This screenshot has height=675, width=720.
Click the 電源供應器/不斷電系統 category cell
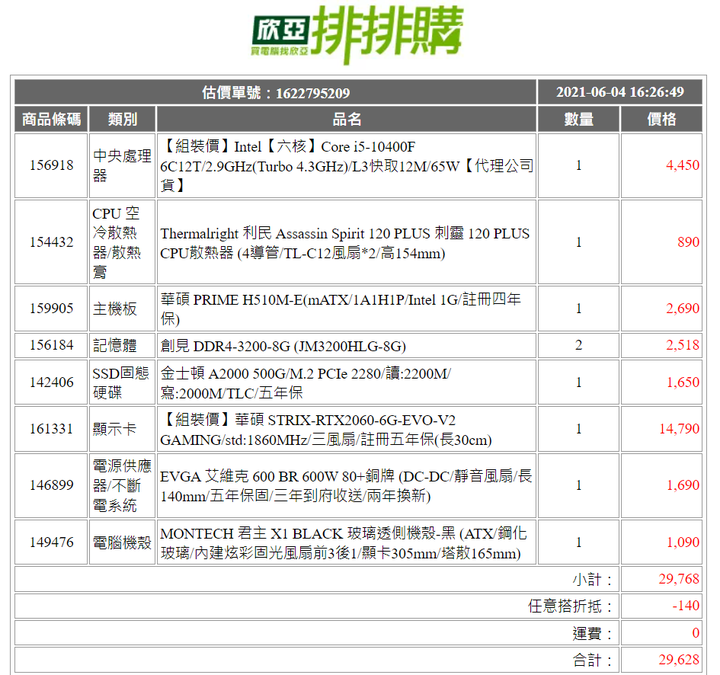[122, 485]
